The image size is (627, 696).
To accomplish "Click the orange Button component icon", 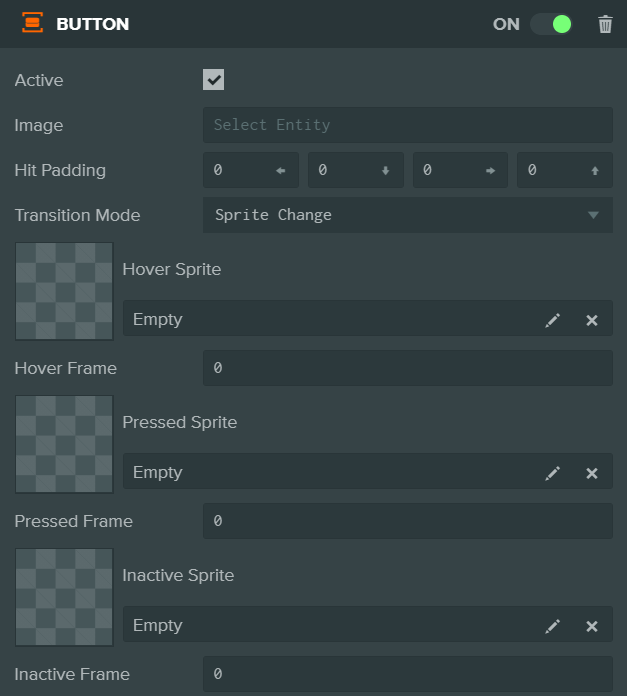I will [32, 23].
